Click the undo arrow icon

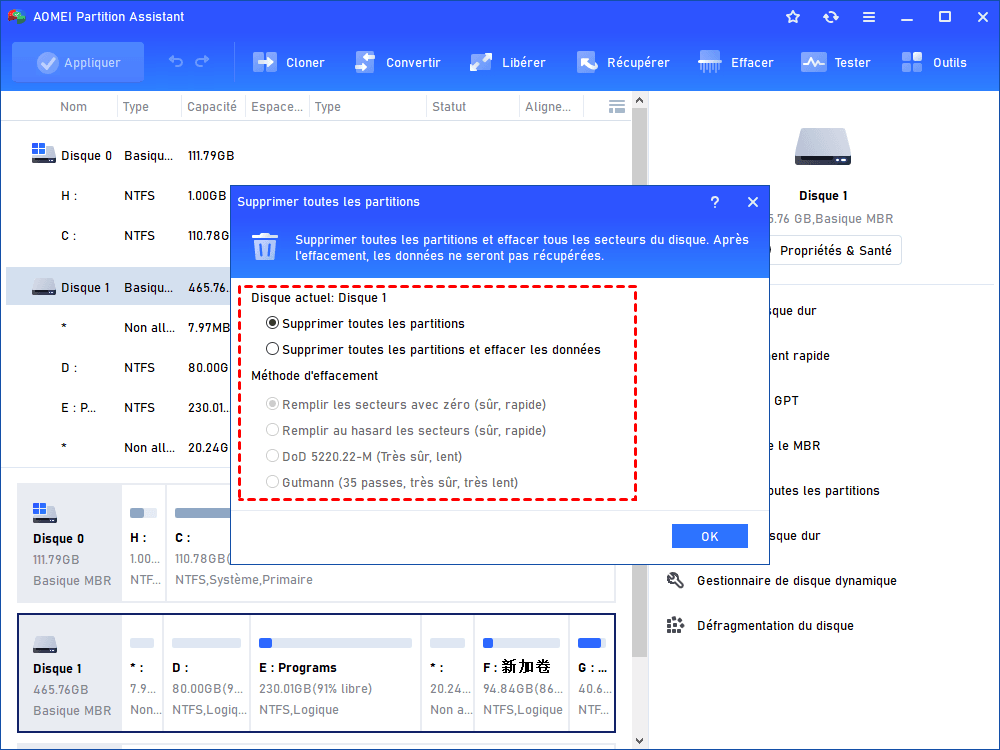[x=176, y=61]
